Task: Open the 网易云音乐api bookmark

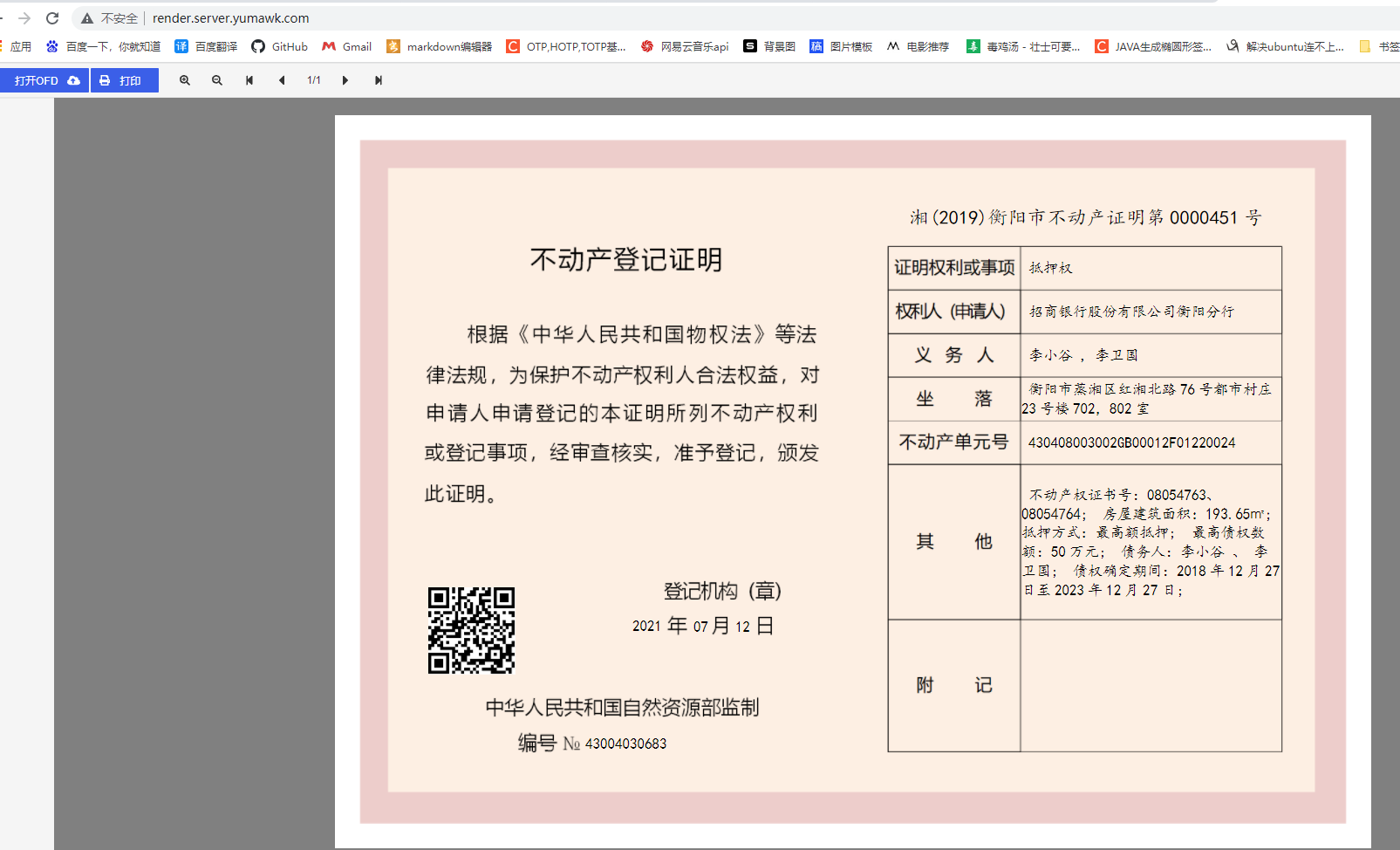Action: click(685, 46)
